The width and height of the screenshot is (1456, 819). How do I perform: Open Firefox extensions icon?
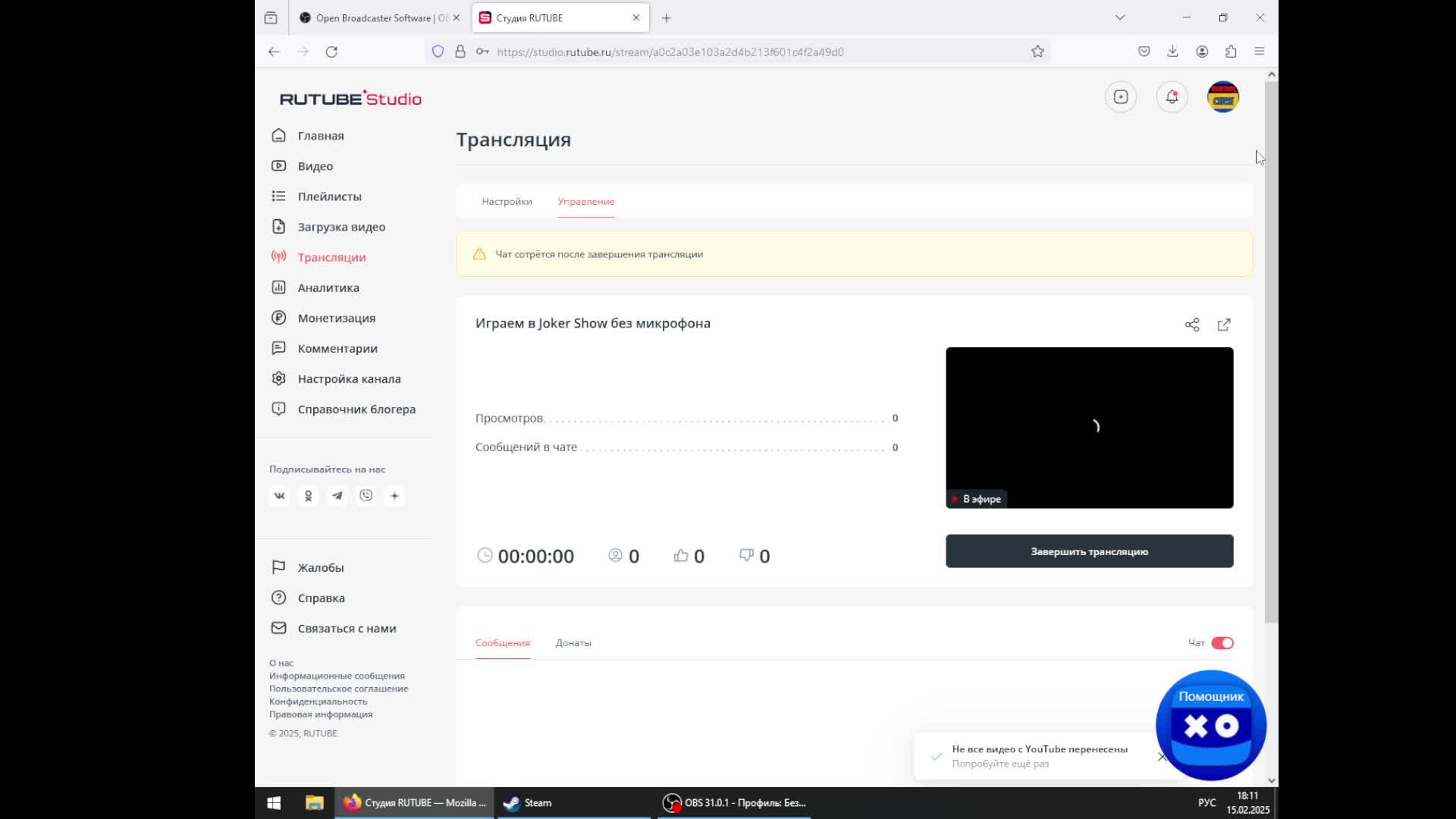[1231, 52]
